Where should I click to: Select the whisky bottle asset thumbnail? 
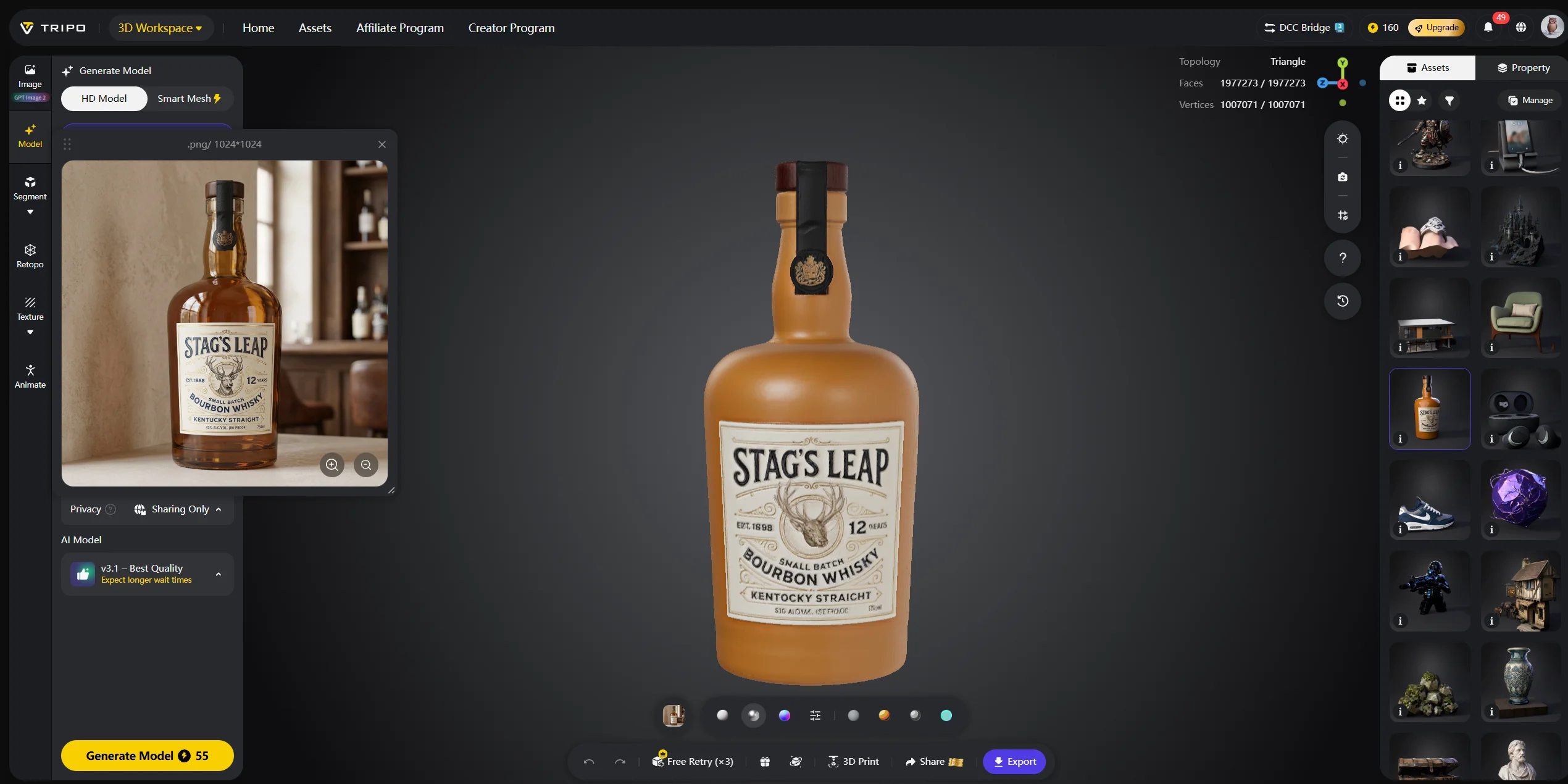coord(1430,409)
